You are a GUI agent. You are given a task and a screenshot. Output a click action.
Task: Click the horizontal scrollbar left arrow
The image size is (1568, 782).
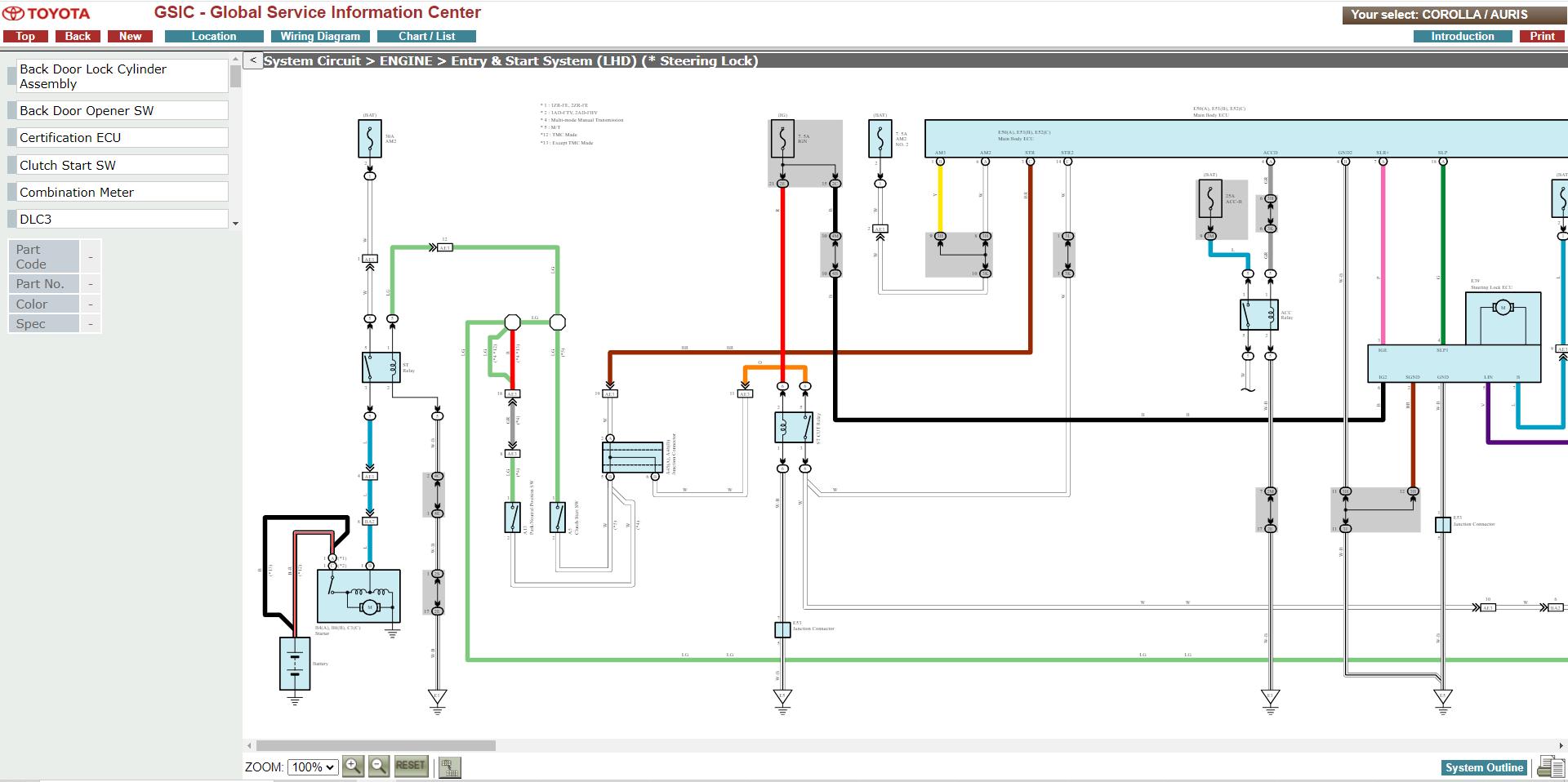pyautogui.click(x=249, y=745)
